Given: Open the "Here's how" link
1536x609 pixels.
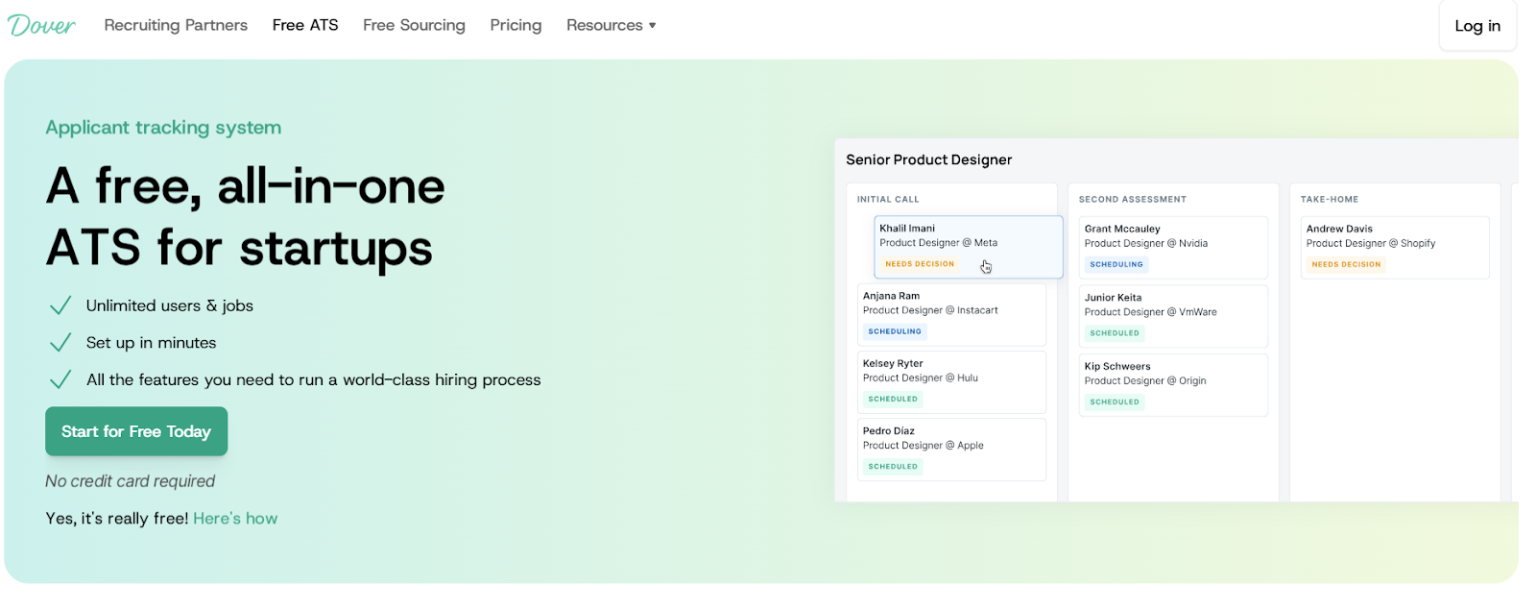Looking at the screenshot, I should click(x=235, y=519).
